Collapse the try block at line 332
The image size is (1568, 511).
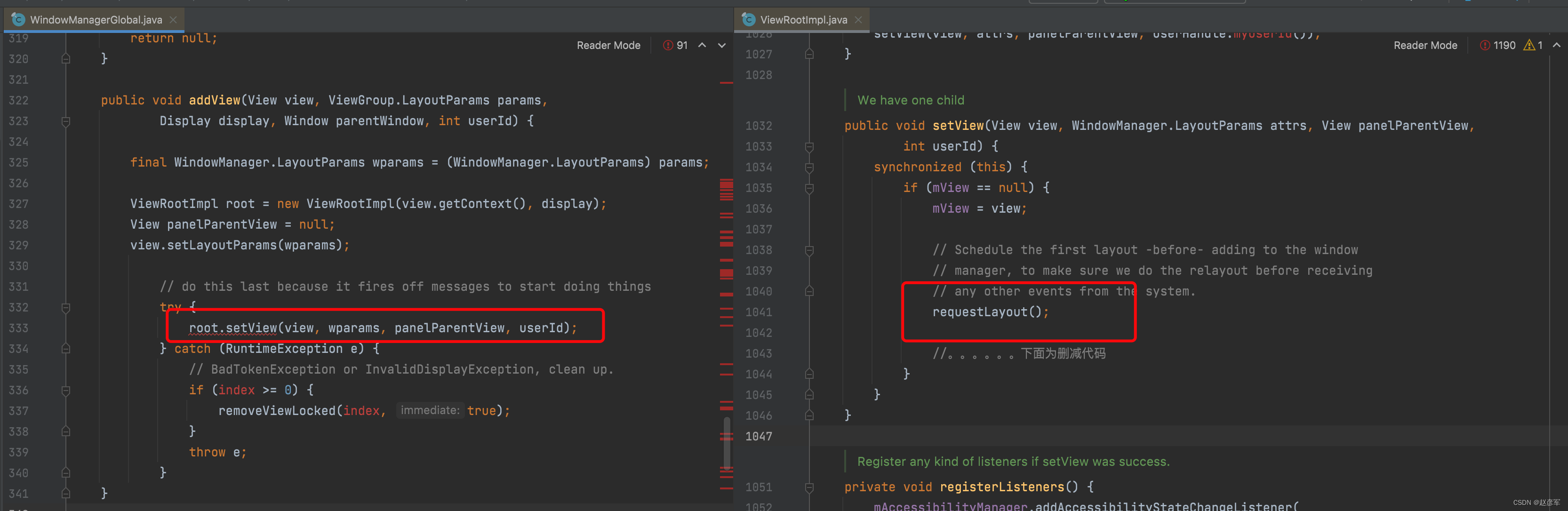tap(66, 308)
